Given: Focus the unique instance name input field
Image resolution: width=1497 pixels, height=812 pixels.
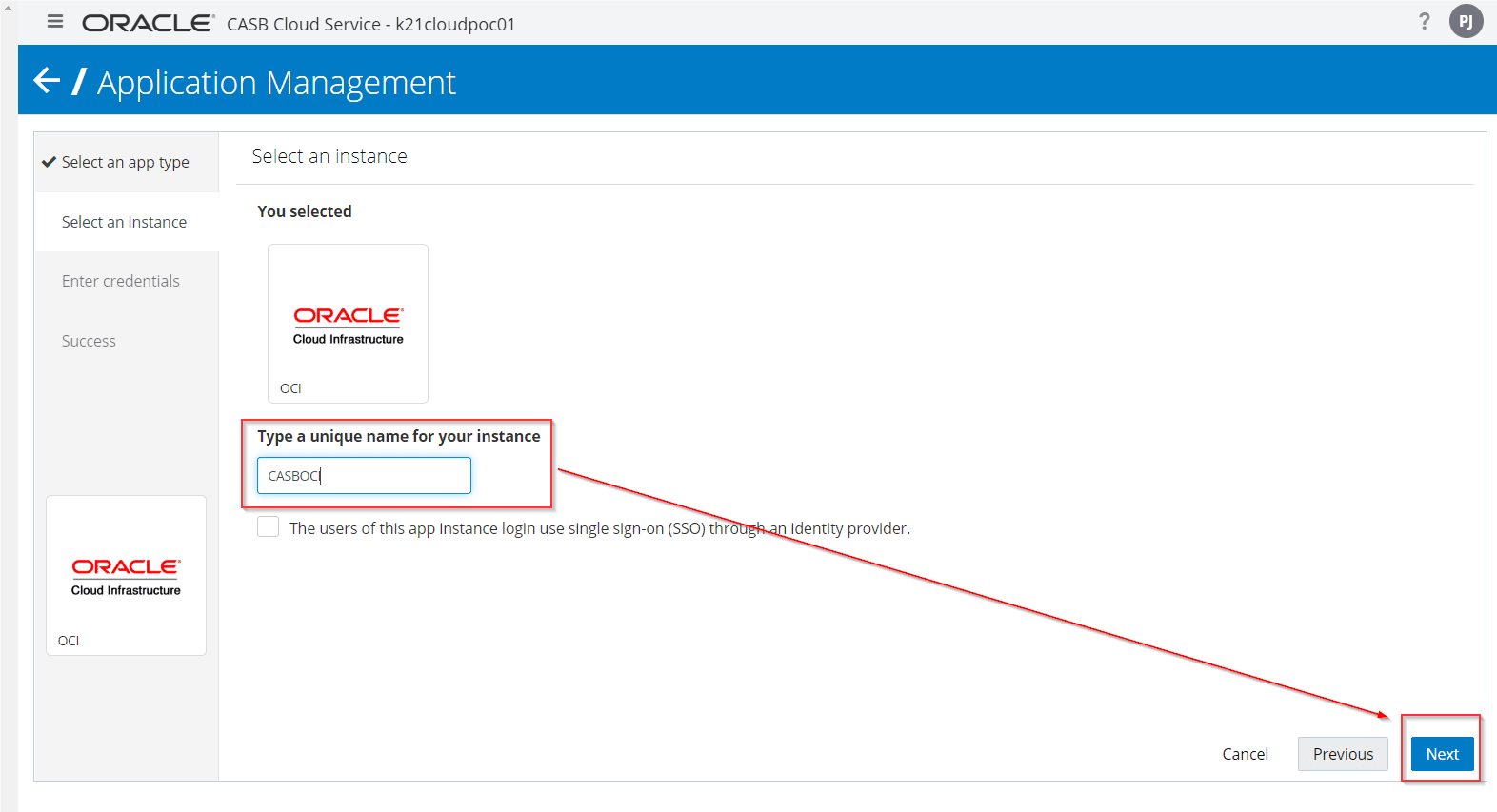Looking at the screenshot, I should click(364, 476).
